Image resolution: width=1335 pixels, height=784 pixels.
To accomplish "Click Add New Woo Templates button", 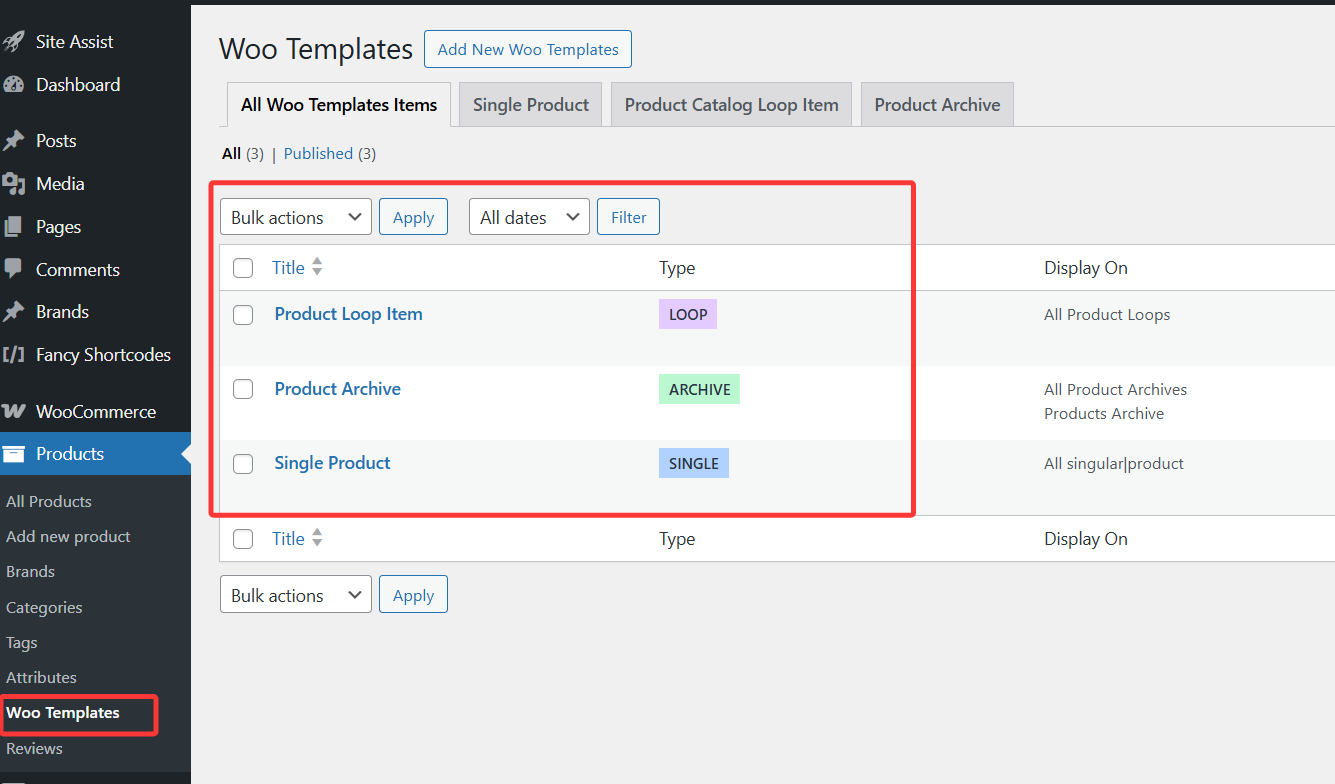I will click(x=528, y=49).
